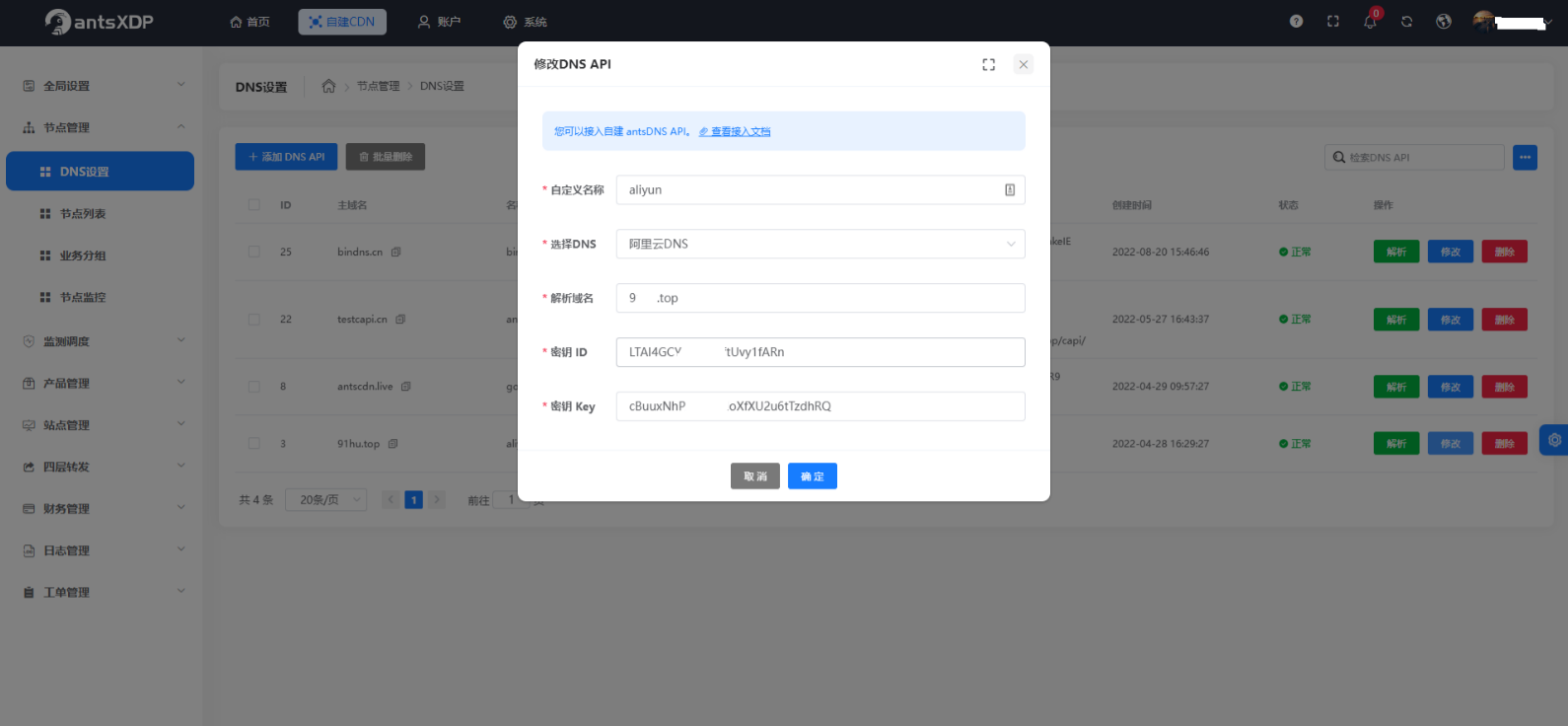Tick the select-all checkbox in table header
Screen dimensions: 1568x726
[x=253, y=205]
